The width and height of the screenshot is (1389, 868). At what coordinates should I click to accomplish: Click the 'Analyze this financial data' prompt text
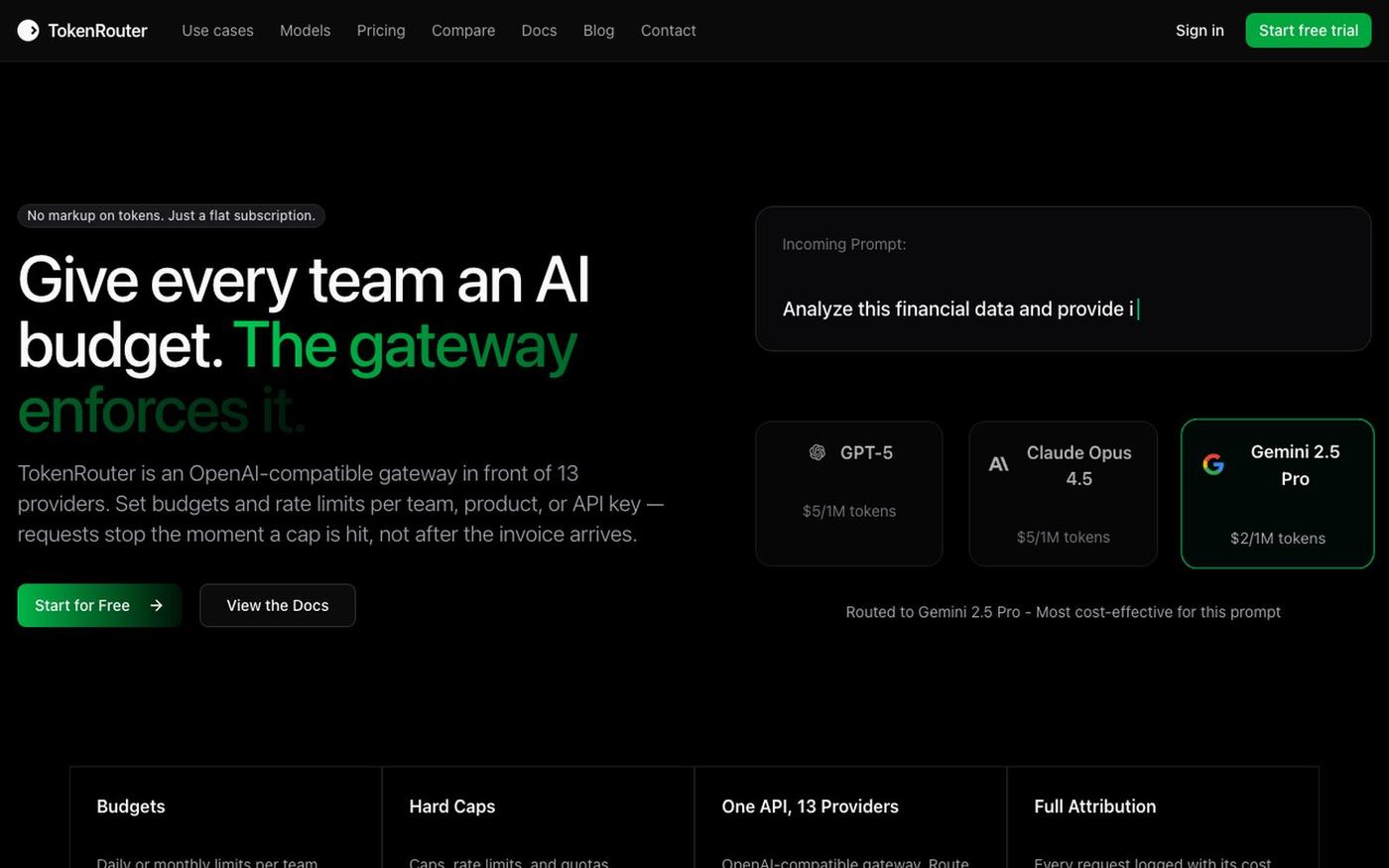[957, 309]
